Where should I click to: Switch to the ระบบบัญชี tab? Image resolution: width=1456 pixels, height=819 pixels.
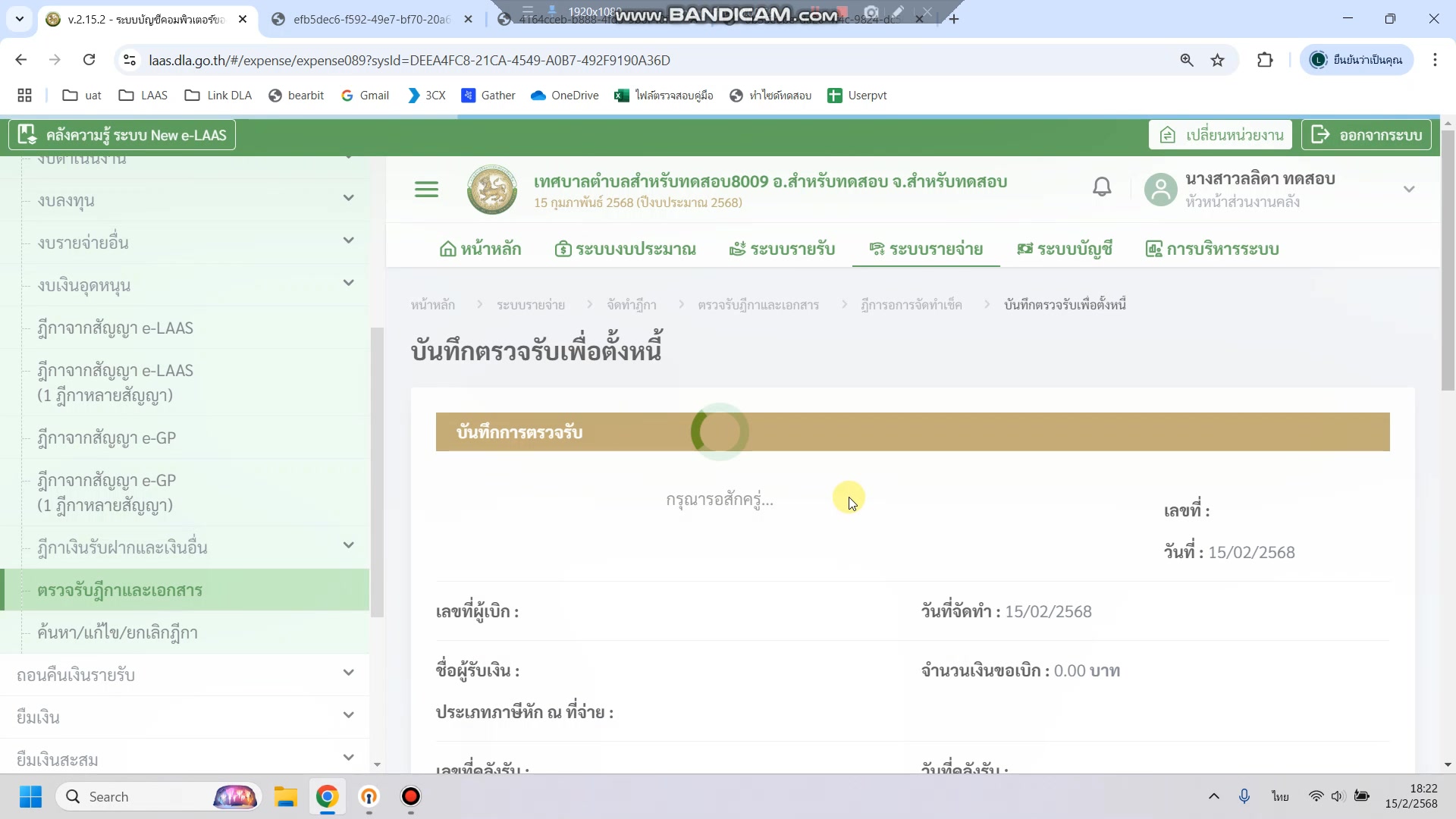(1065, 249)
